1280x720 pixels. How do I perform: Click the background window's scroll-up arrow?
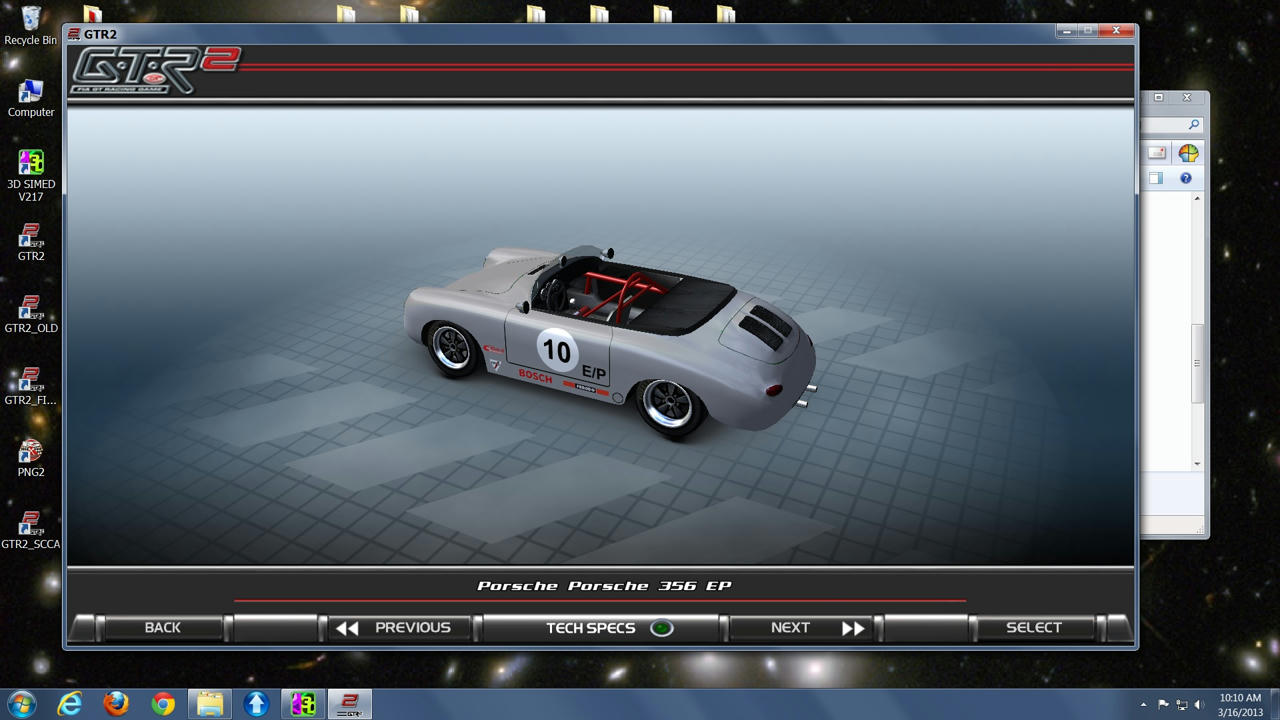[1197, 199]
